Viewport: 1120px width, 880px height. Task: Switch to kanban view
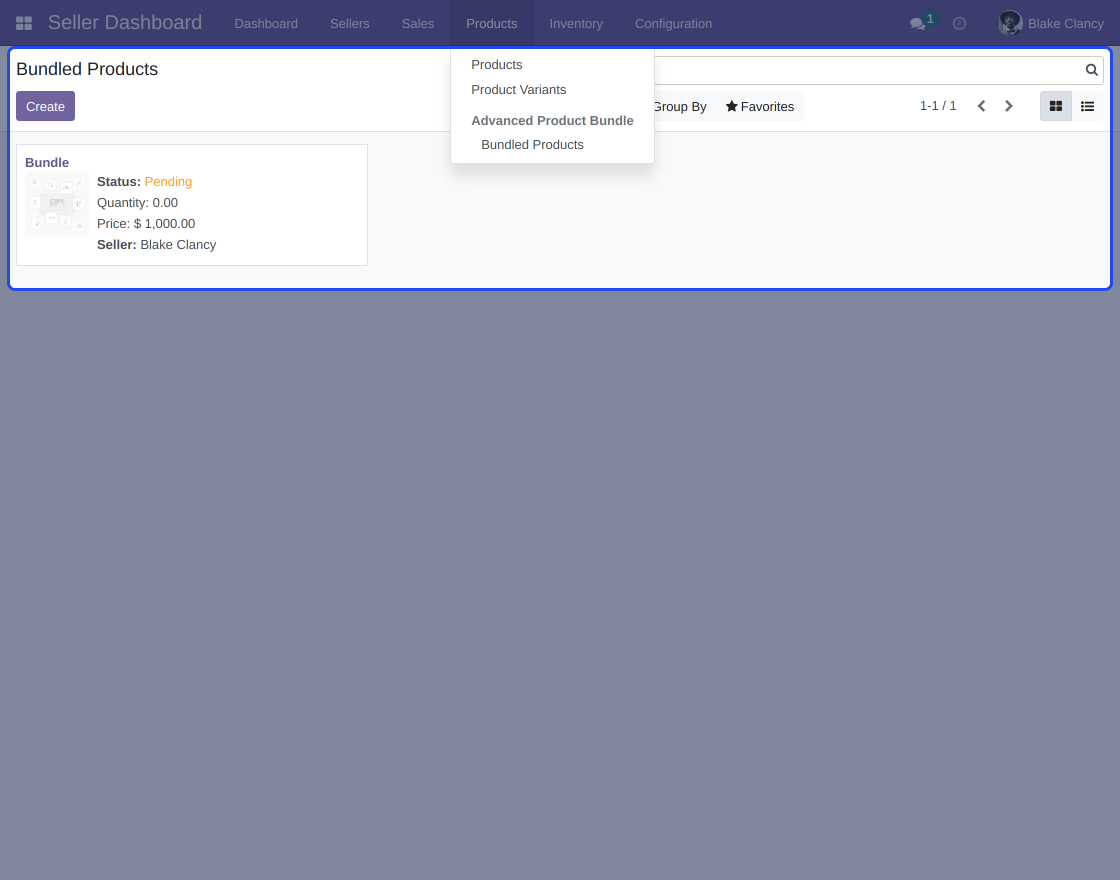coord(1056,106)
